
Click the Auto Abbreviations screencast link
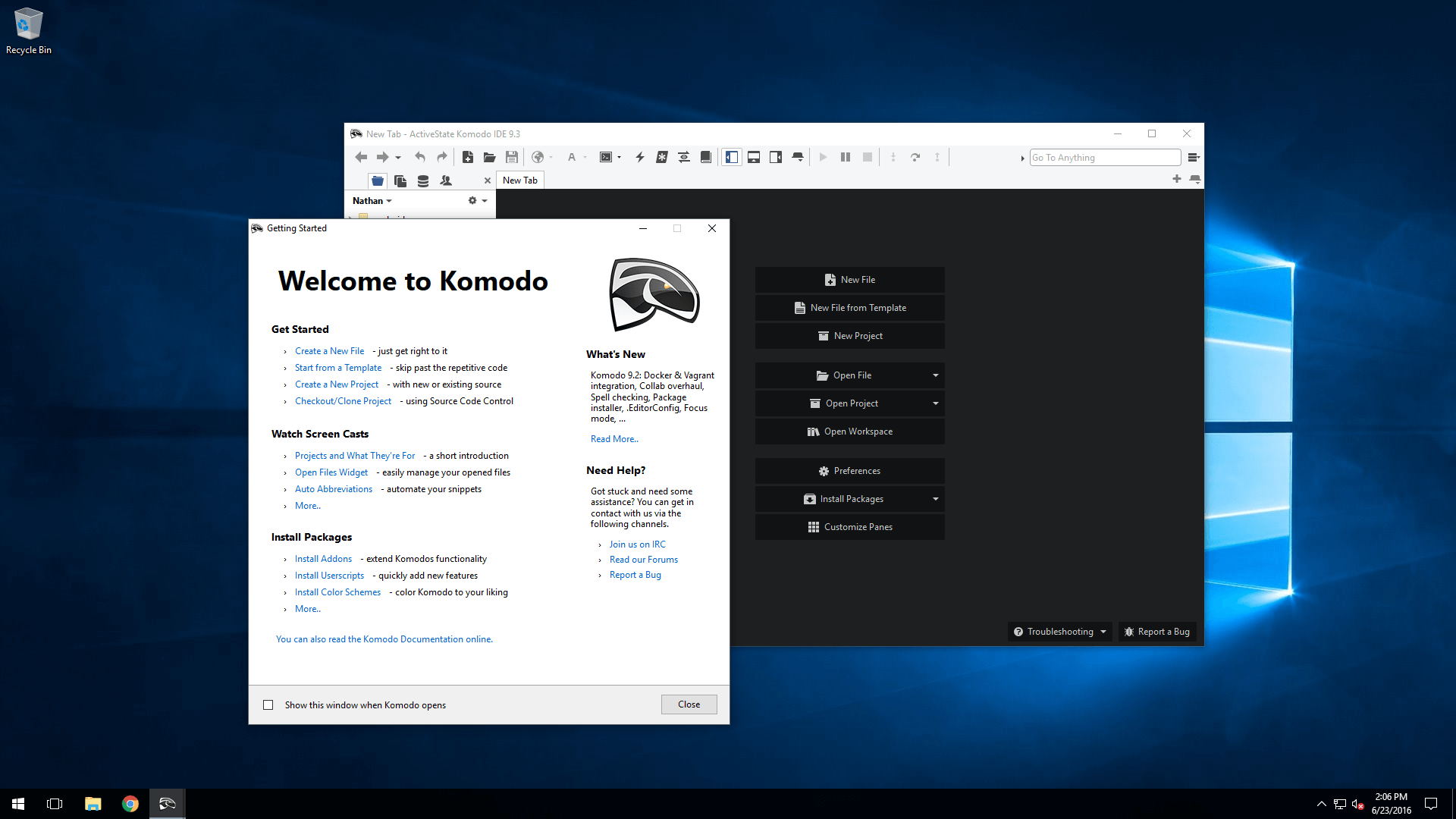(334, 489)
